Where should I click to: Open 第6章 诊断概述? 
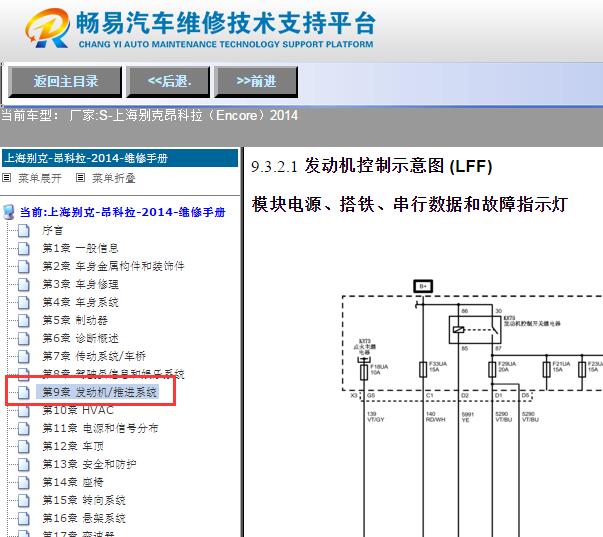[80, 338]
